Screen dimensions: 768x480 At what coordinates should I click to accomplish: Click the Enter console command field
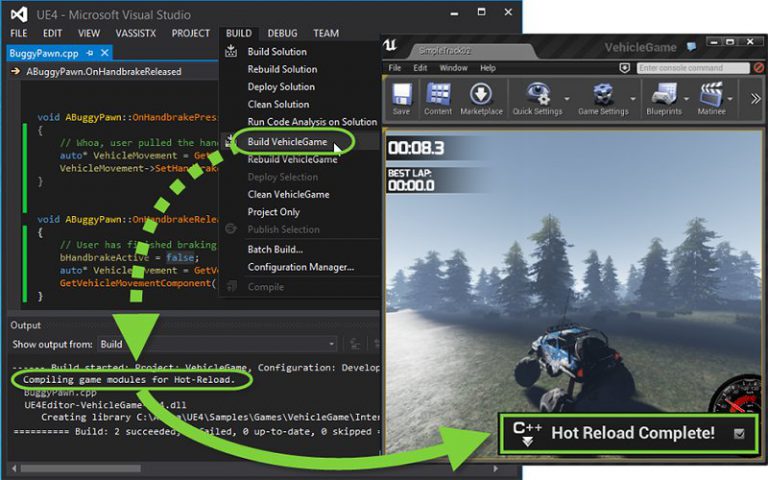[693, 68]
